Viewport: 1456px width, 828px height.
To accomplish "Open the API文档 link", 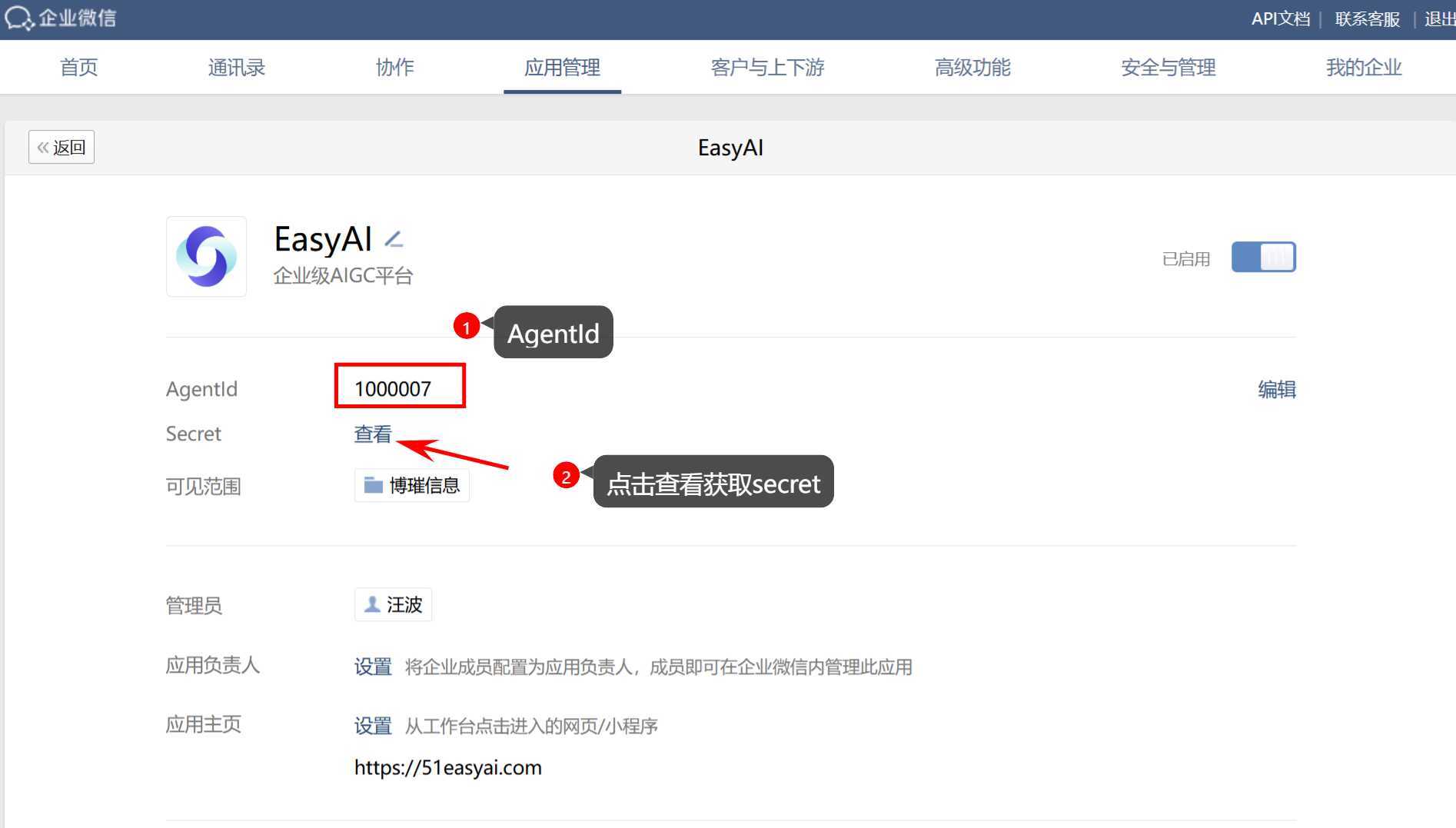I will click(1281, 18).
